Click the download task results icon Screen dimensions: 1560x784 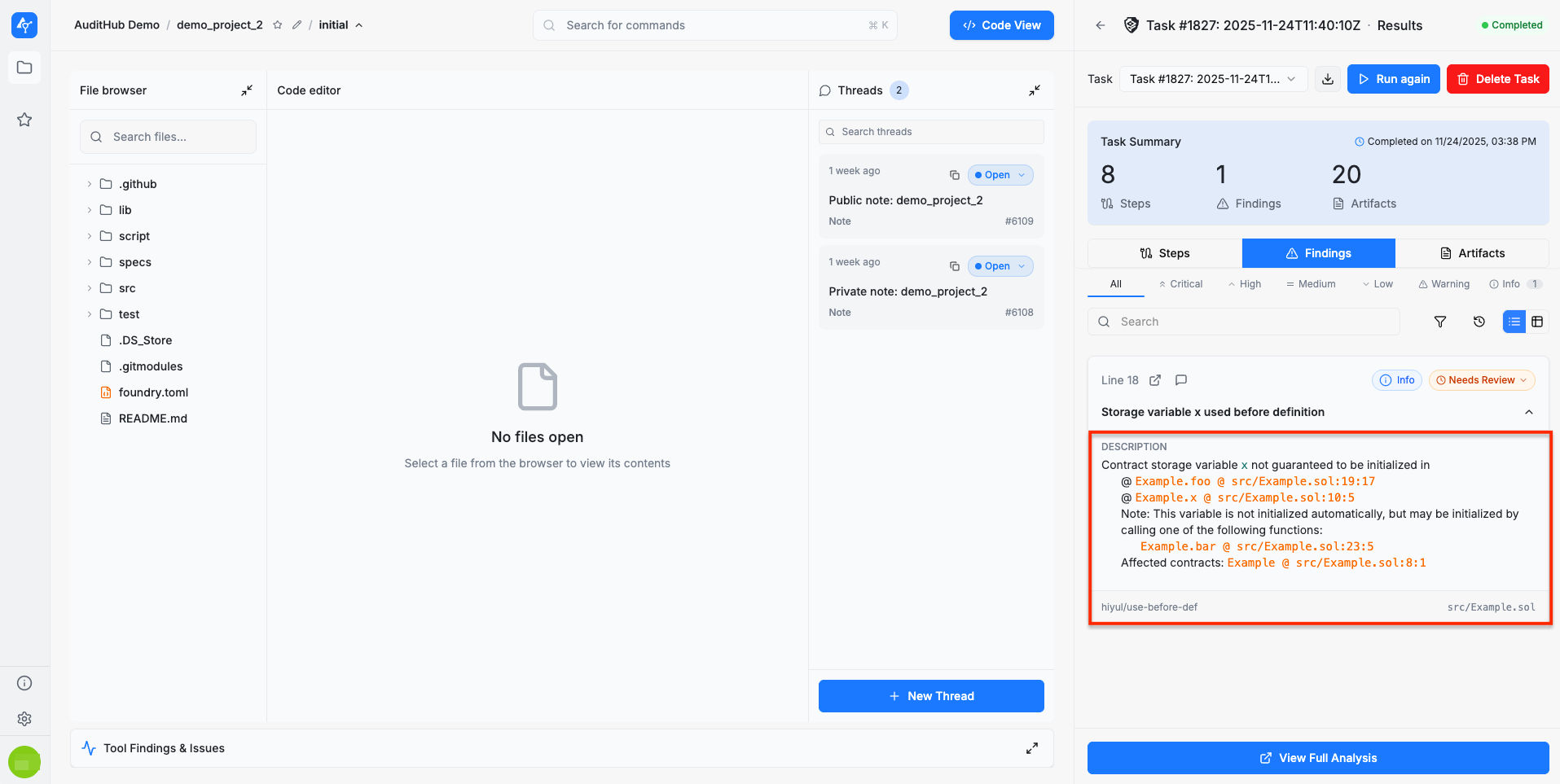tap(1328, 79)
